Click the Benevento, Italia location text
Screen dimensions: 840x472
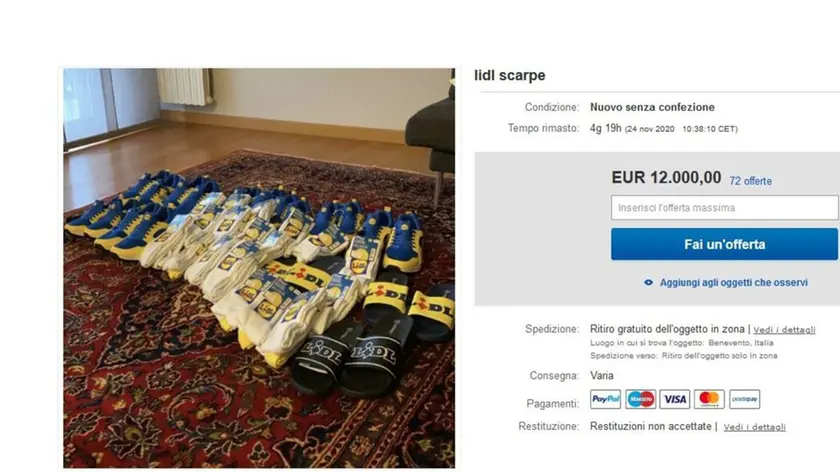pyautogui.click(x=740, y=343)
